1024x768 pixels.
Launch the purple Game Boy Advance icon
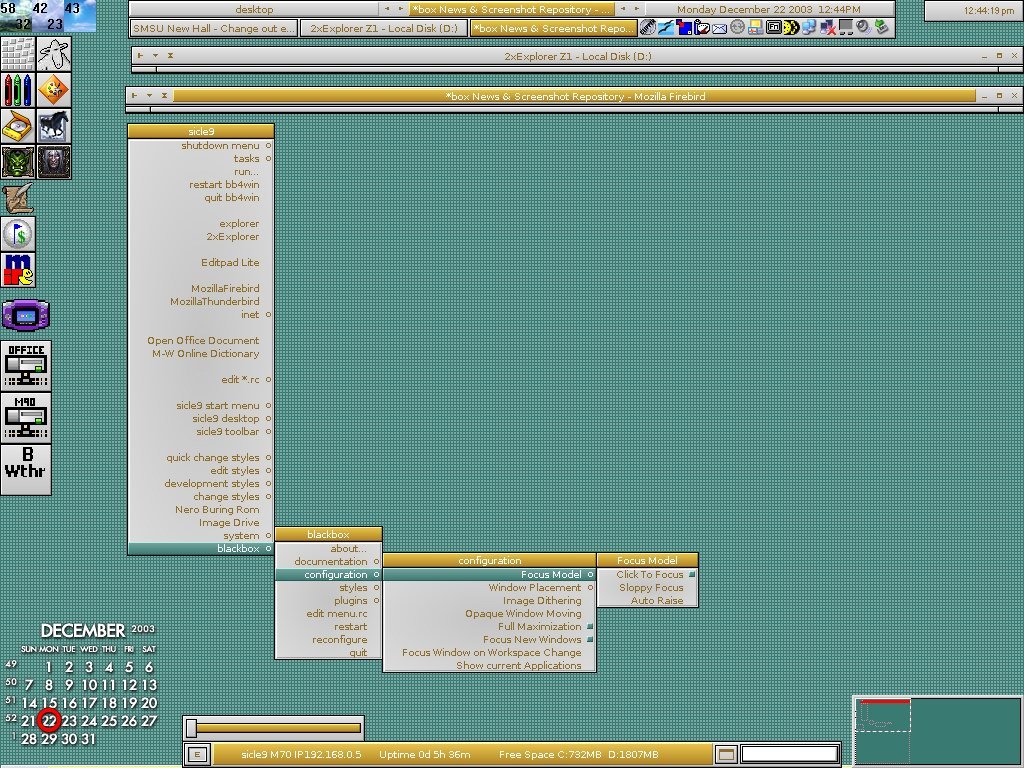(x=25, y=315)
